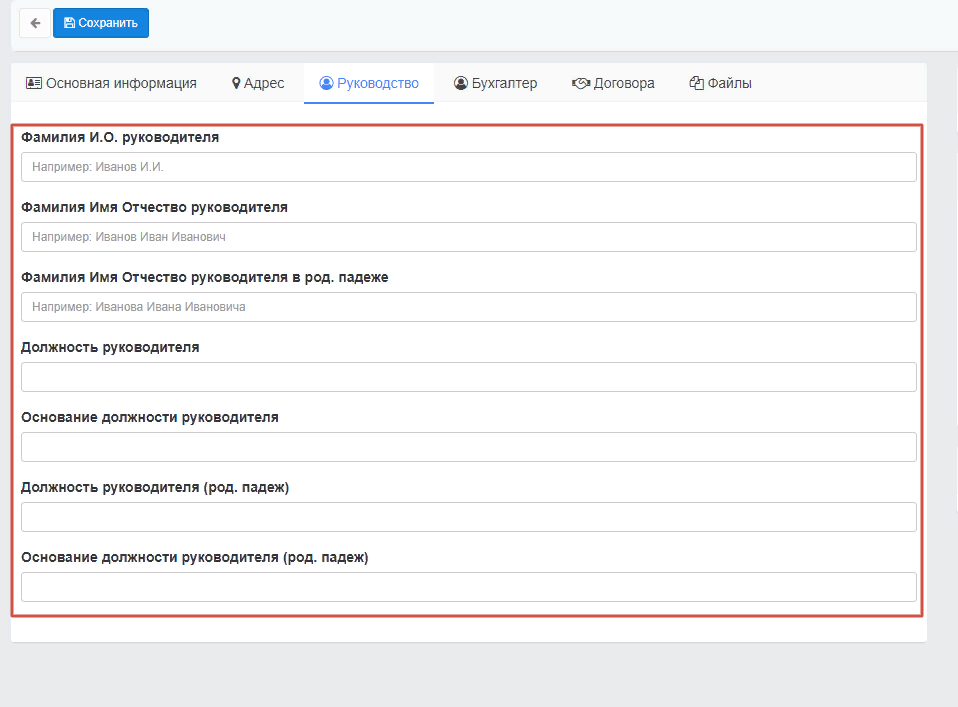Click the label Фамилия И.О. руководителя
The height and width of the screenshot is (707, 958).
tap(120, 137)
